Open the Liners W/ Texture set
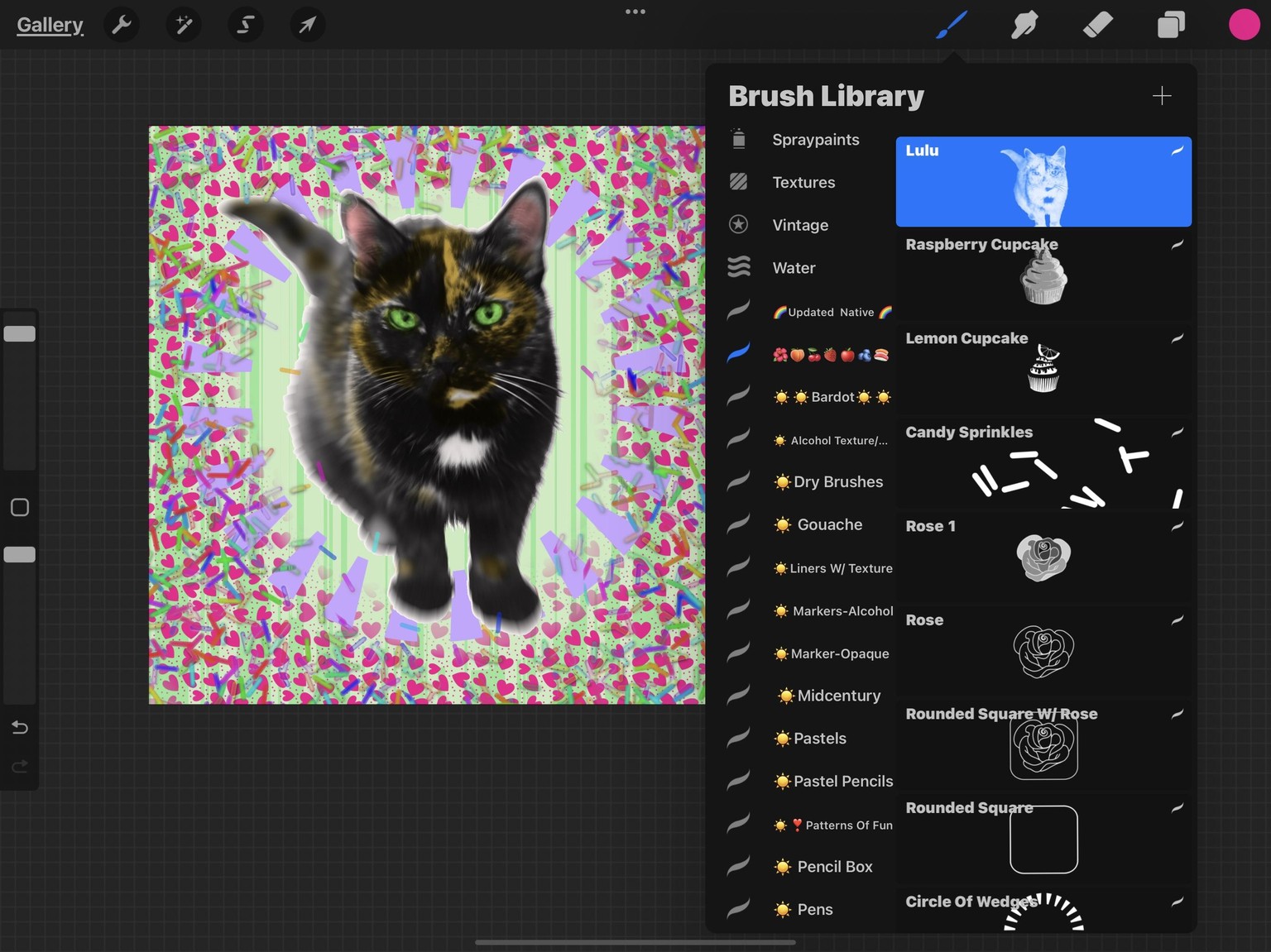 (x=810, y=568)
